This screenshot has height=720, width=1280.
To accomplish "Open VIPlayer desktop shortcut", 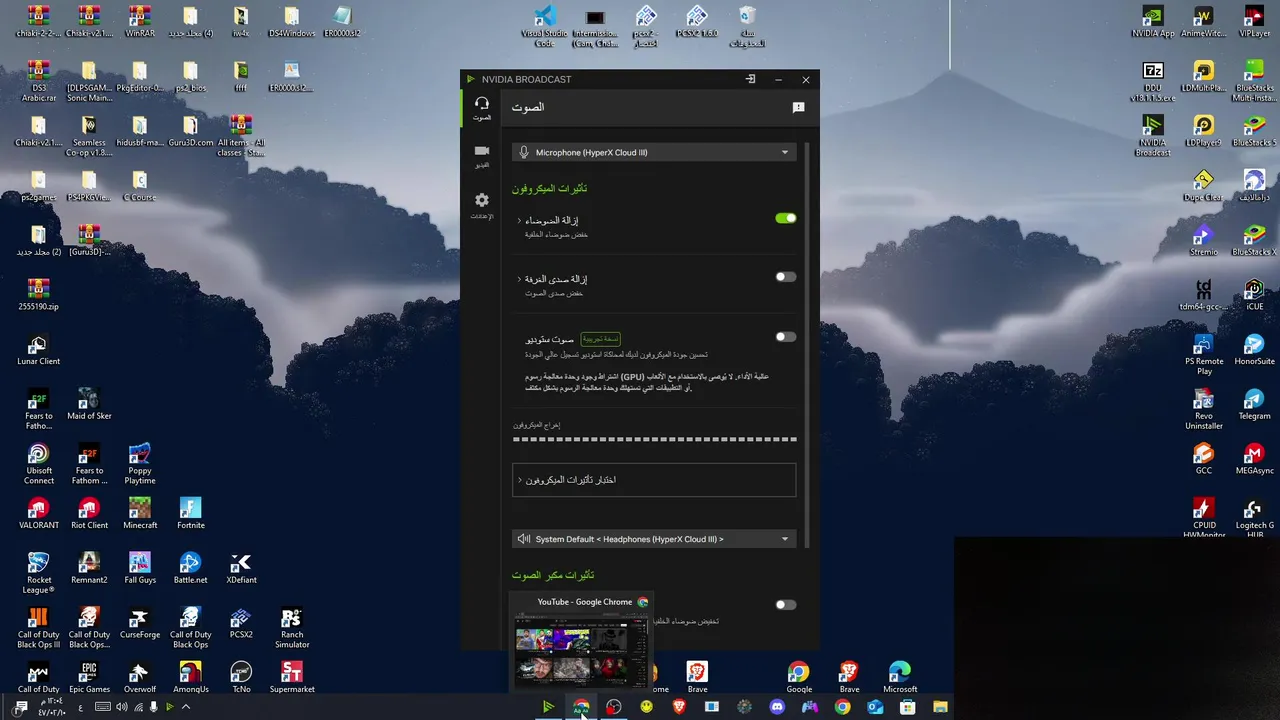I will click(x=1254, y=22).
